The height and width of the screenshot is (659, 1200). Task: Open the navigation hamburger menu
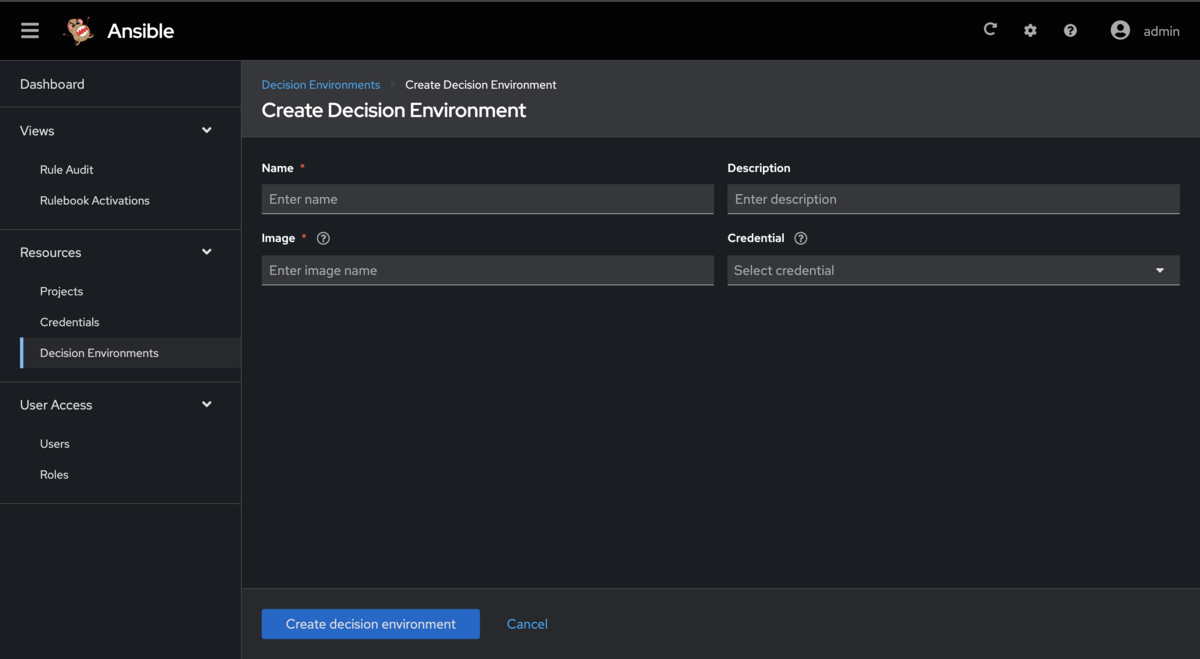[x=29, y=30]
